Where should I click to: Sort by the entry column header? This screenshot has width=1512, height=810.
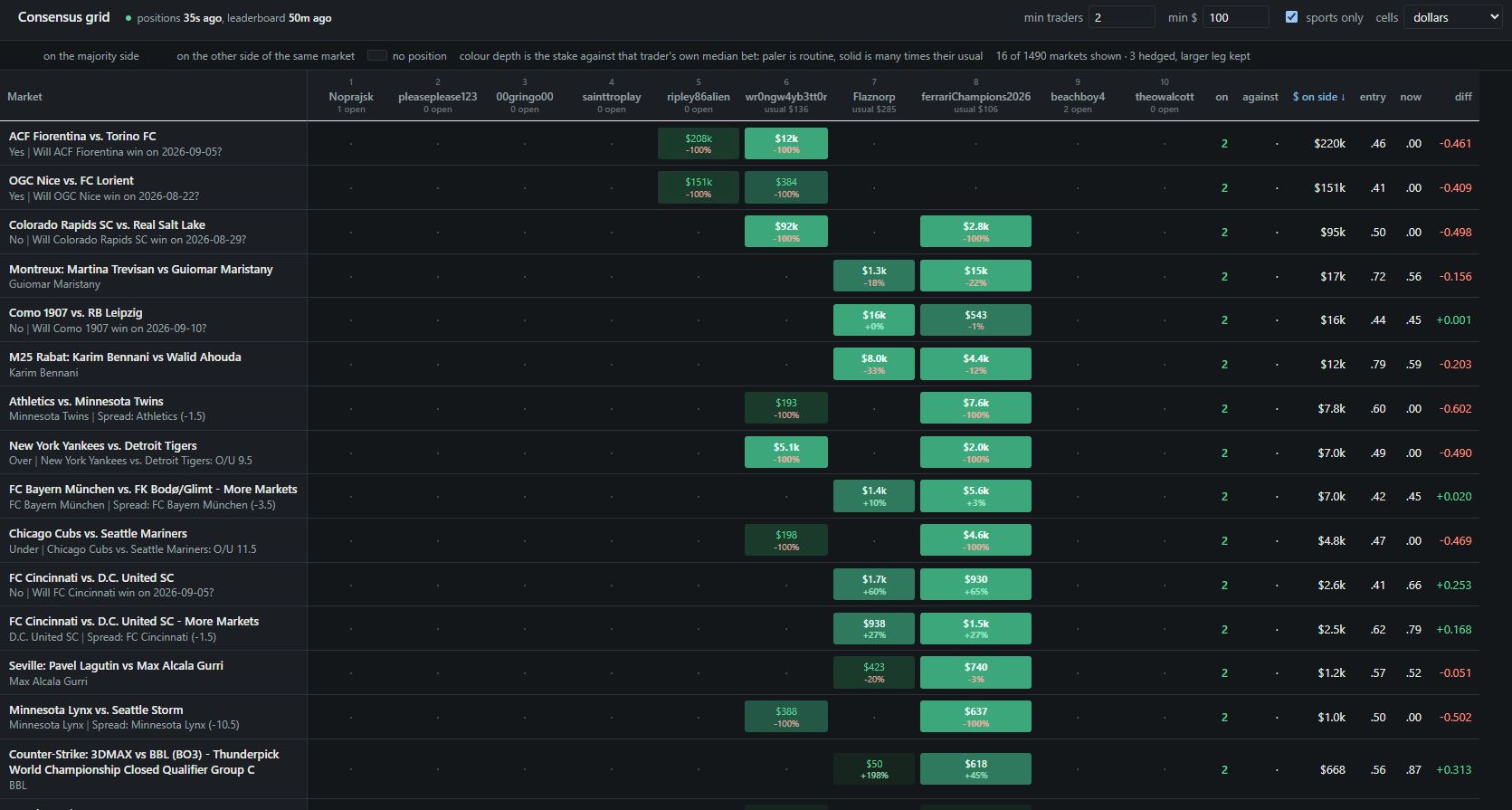tap(1373, 97)
